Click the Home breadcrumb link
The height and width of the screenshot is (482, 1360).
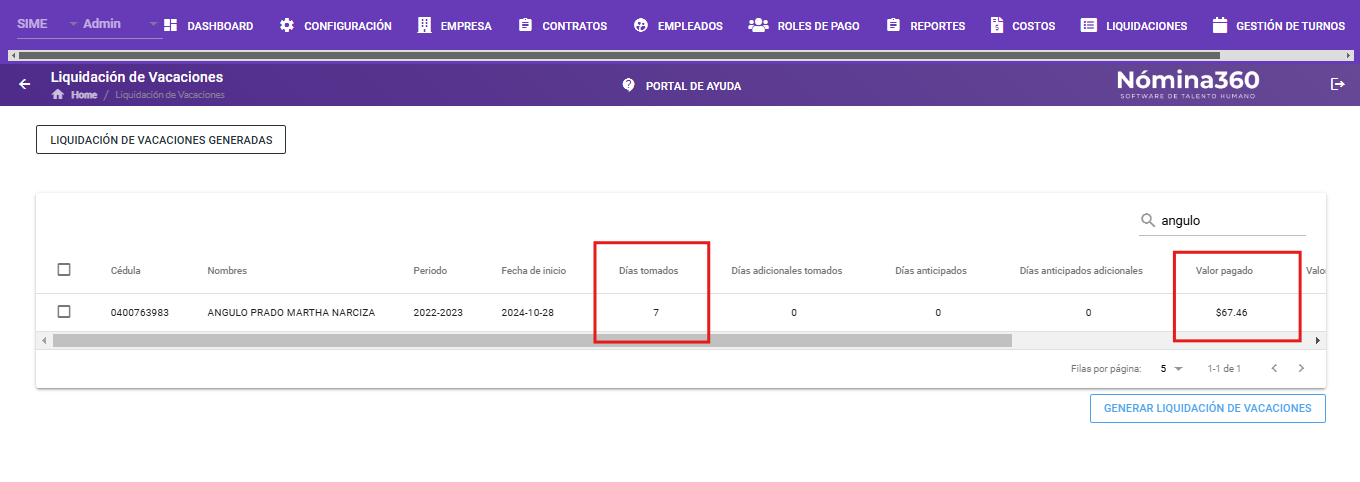coord(84,95)
